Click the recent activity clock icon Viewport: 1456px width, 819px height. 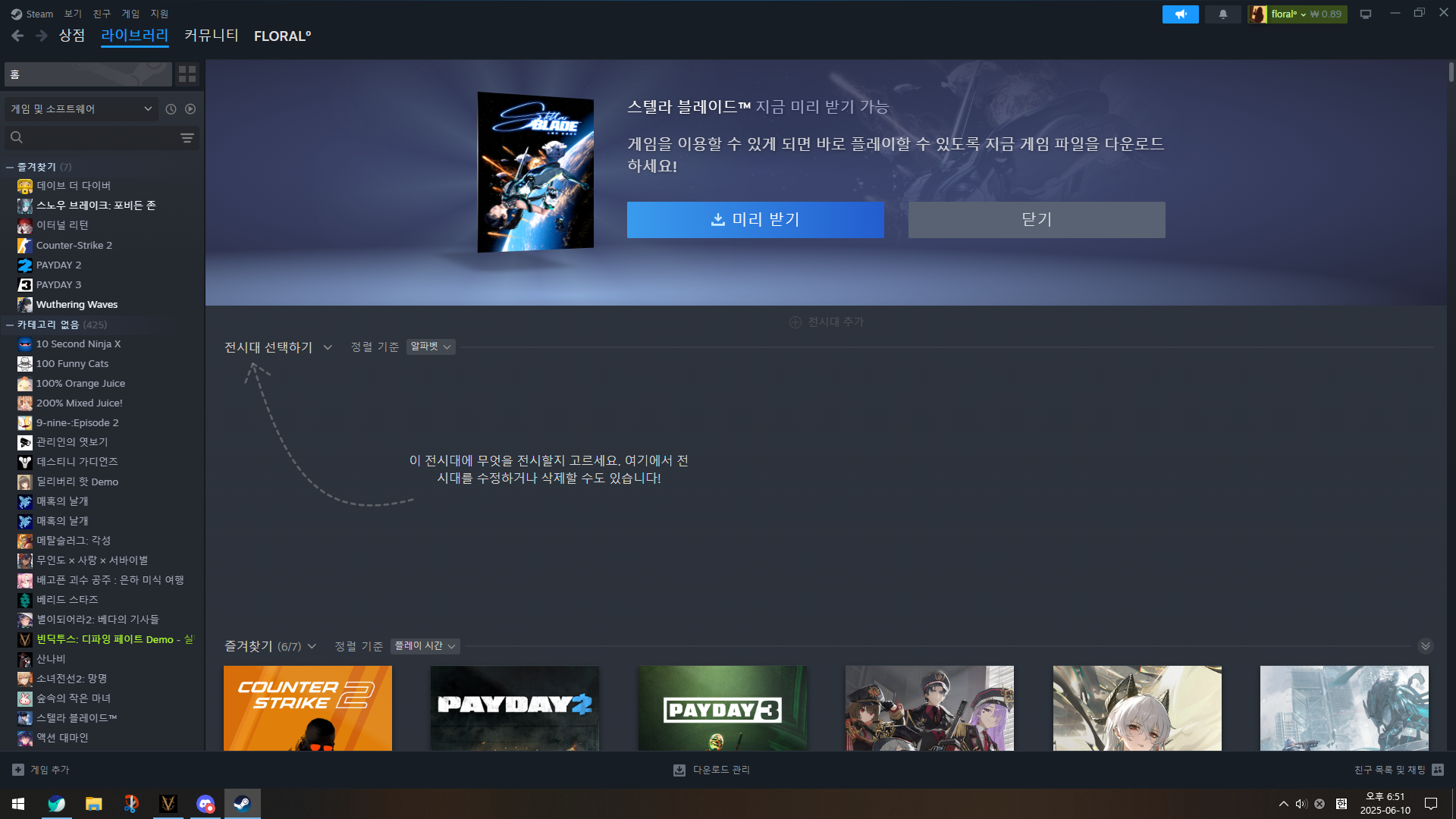171,109
